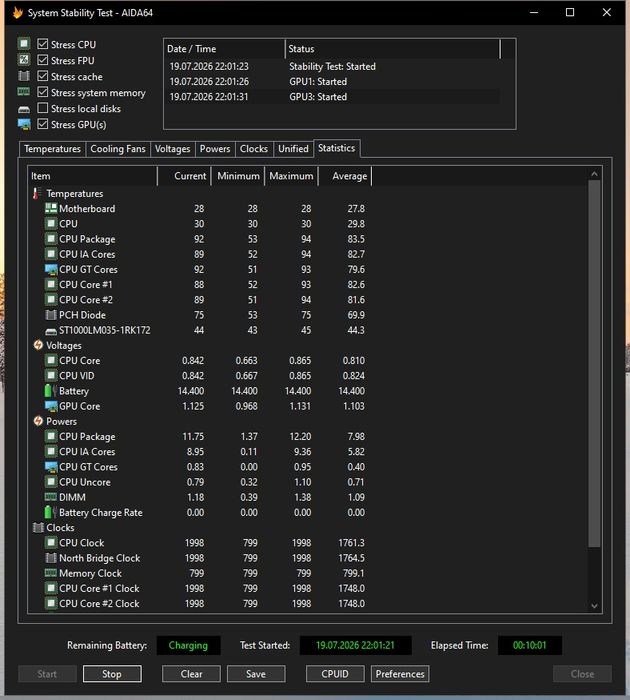Click the Battery Charge Rate battery icon

point(50,512)
